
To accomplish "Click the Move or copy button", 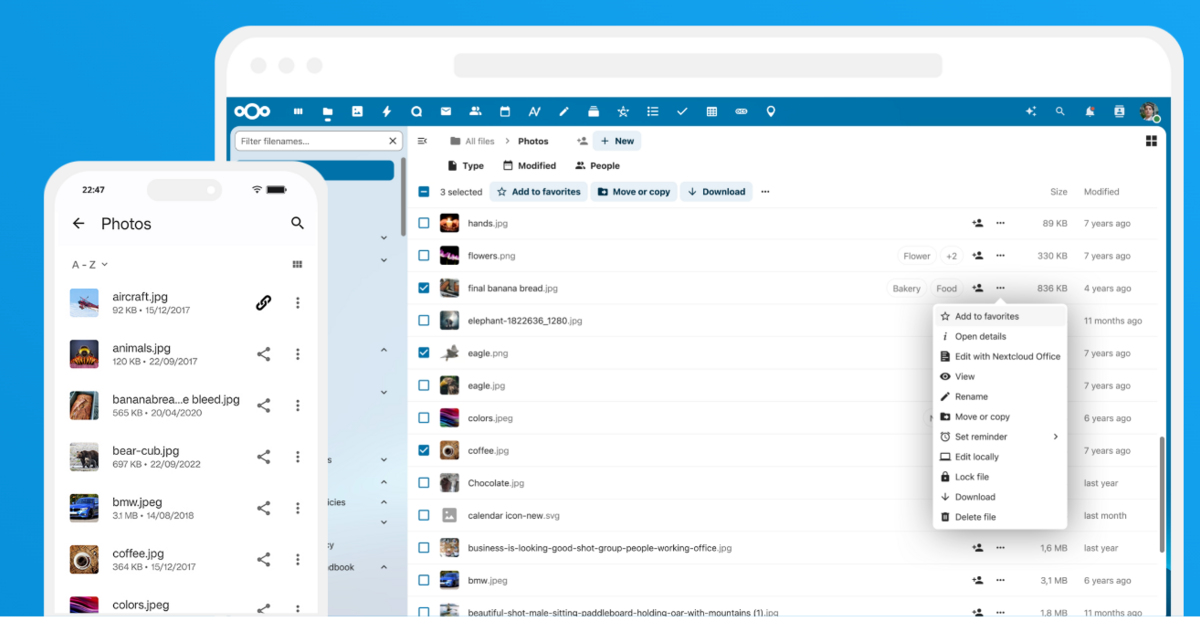I will [633, 191].
